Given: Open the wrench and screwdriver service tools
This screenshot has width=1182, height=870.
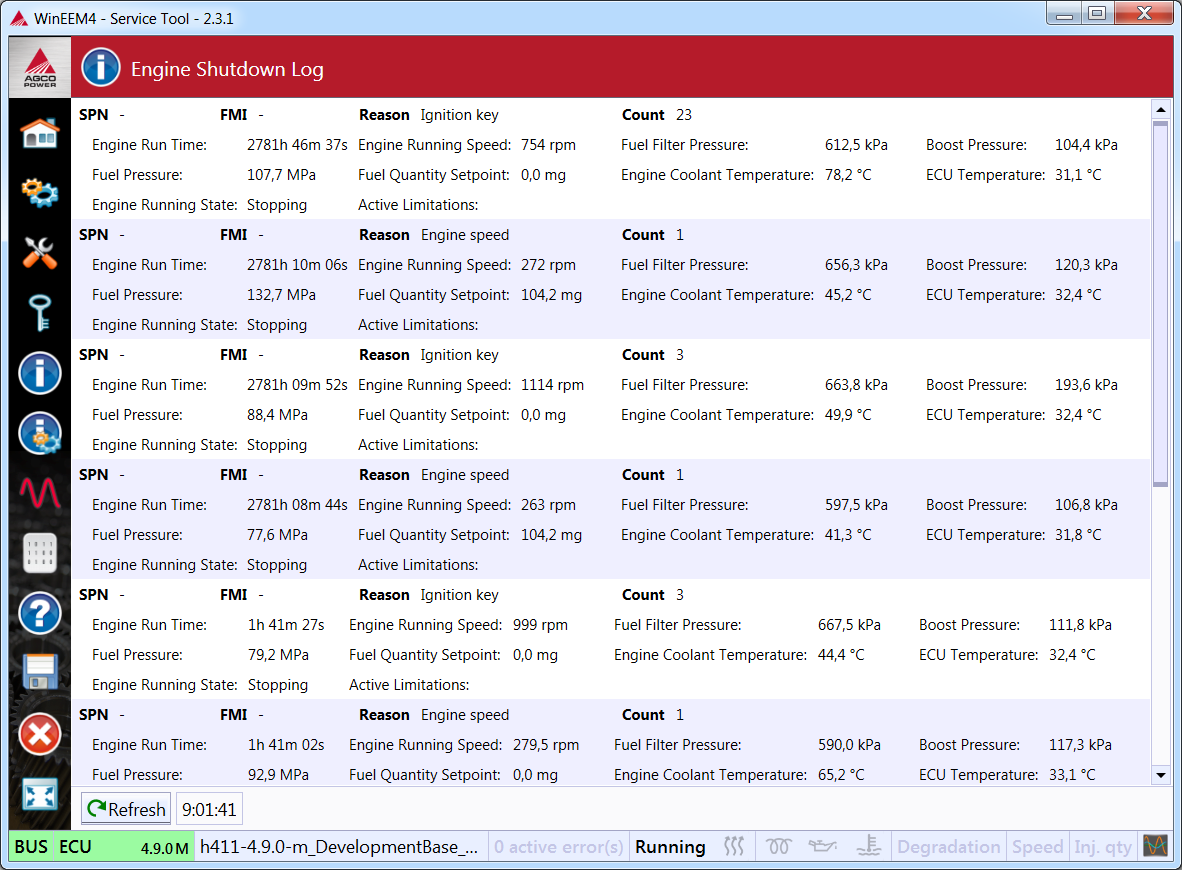Looking at the screenshot, I should tap(40, 253).
